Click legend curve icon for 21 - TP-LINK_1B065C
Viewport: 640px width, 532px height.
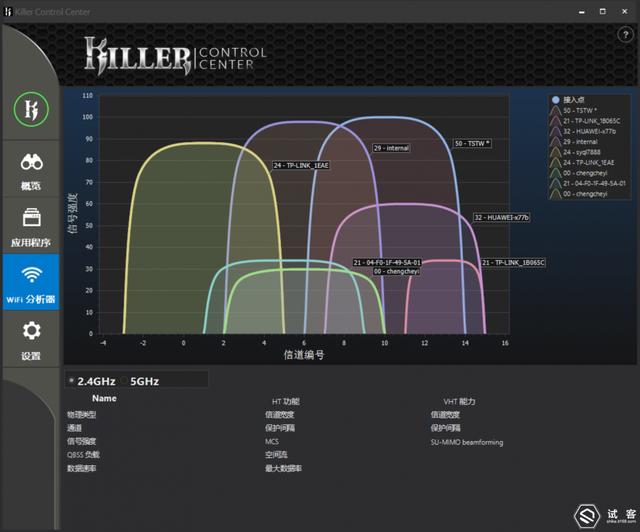(555, 121)
